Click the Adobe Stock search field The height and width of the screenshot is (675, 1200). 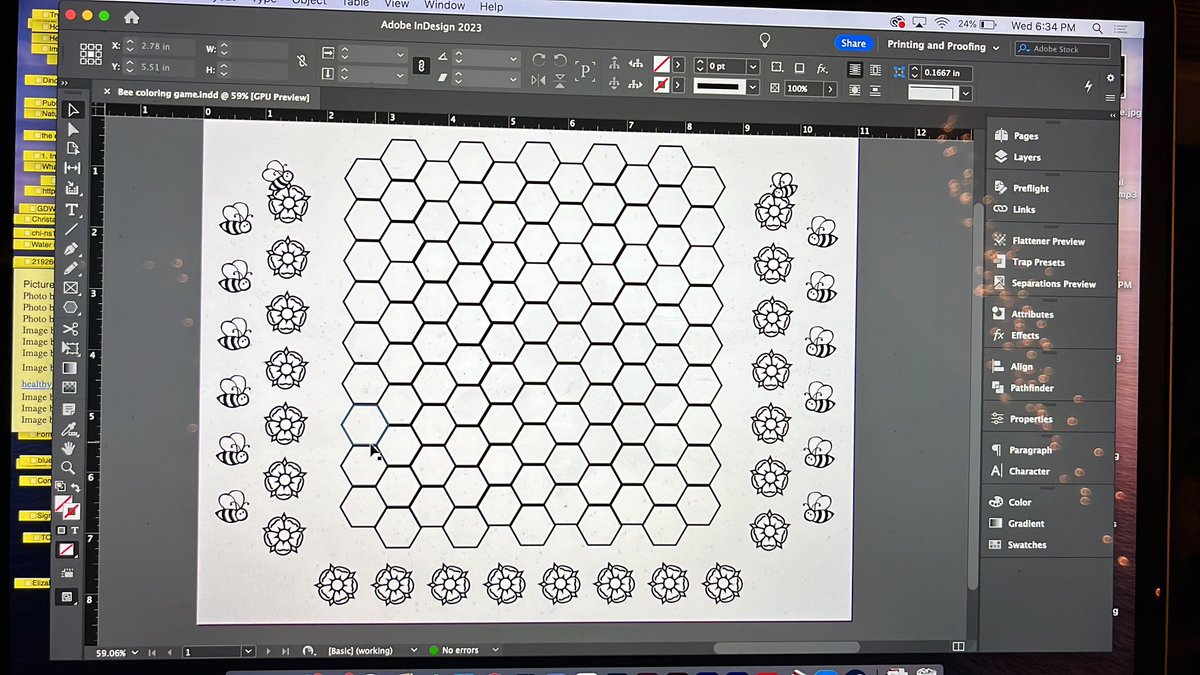coord(1062,49)
